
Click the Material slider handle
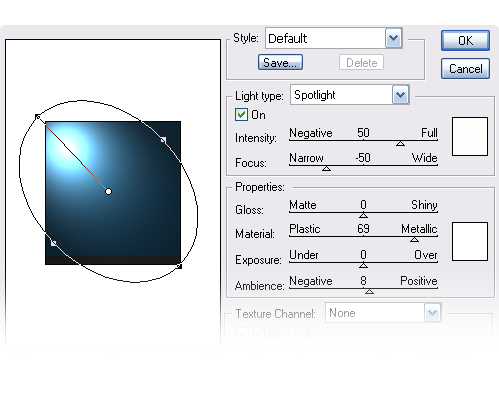click(414, 239)
